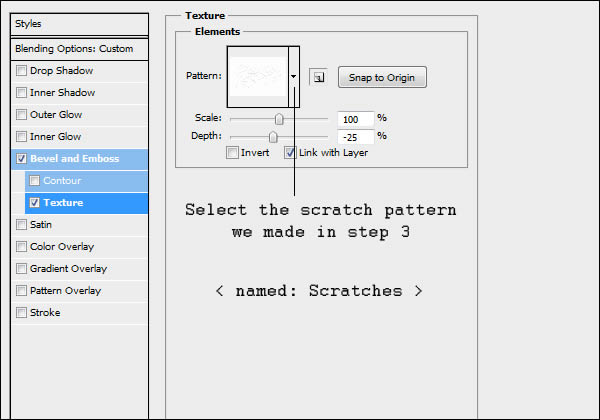Click the Scale percentage input field
The height and width of the screenshot is (420, 600).
tap(355, 119)
